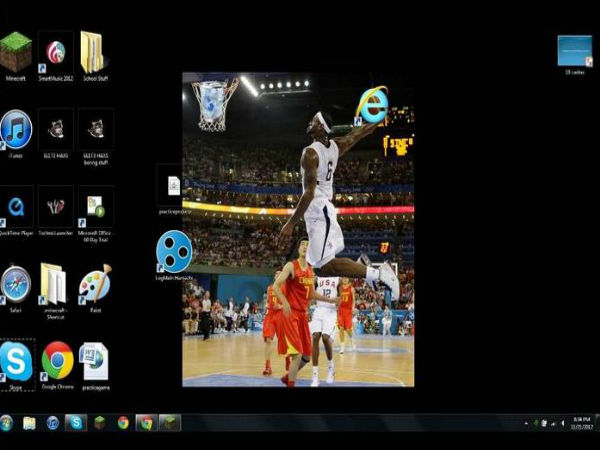Screen dimensions: 600x450
Task: Click the TechnicLauncher desktop icon
Action: [x=56, y=206]
